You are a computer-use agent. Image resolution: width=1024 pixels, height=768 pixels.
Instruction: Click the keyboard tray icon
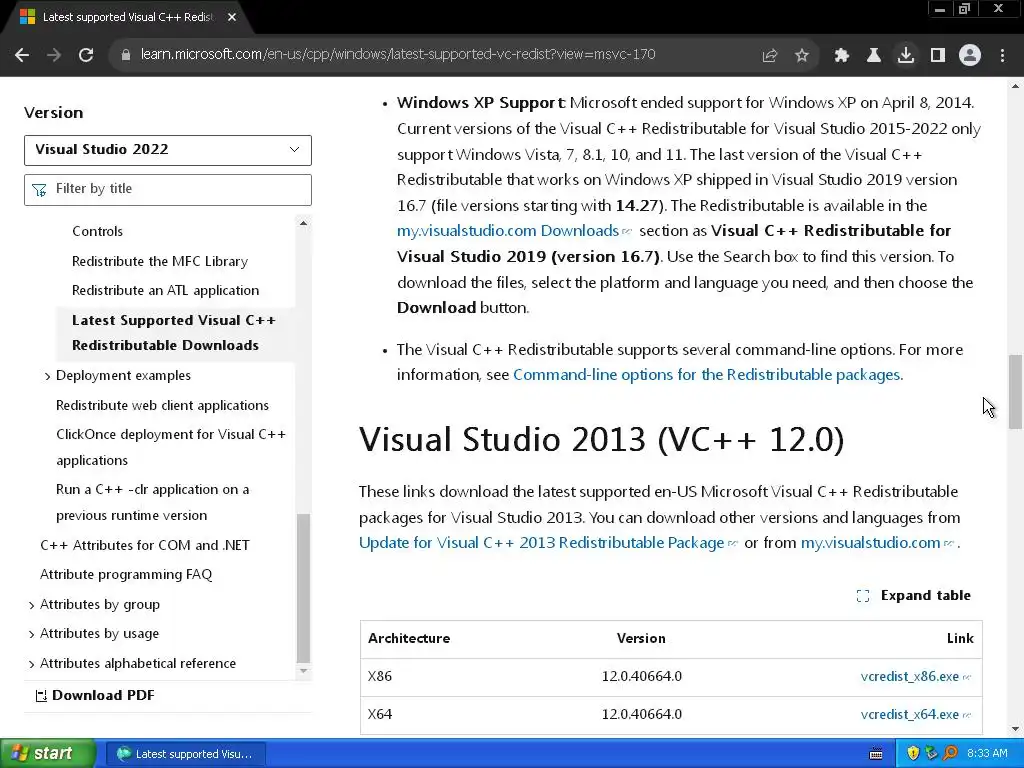(x=876, y=754)
